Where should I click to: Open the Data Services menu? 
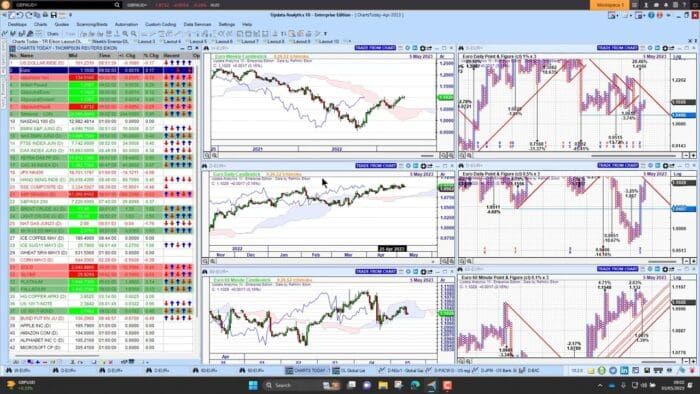click(197, 25)
